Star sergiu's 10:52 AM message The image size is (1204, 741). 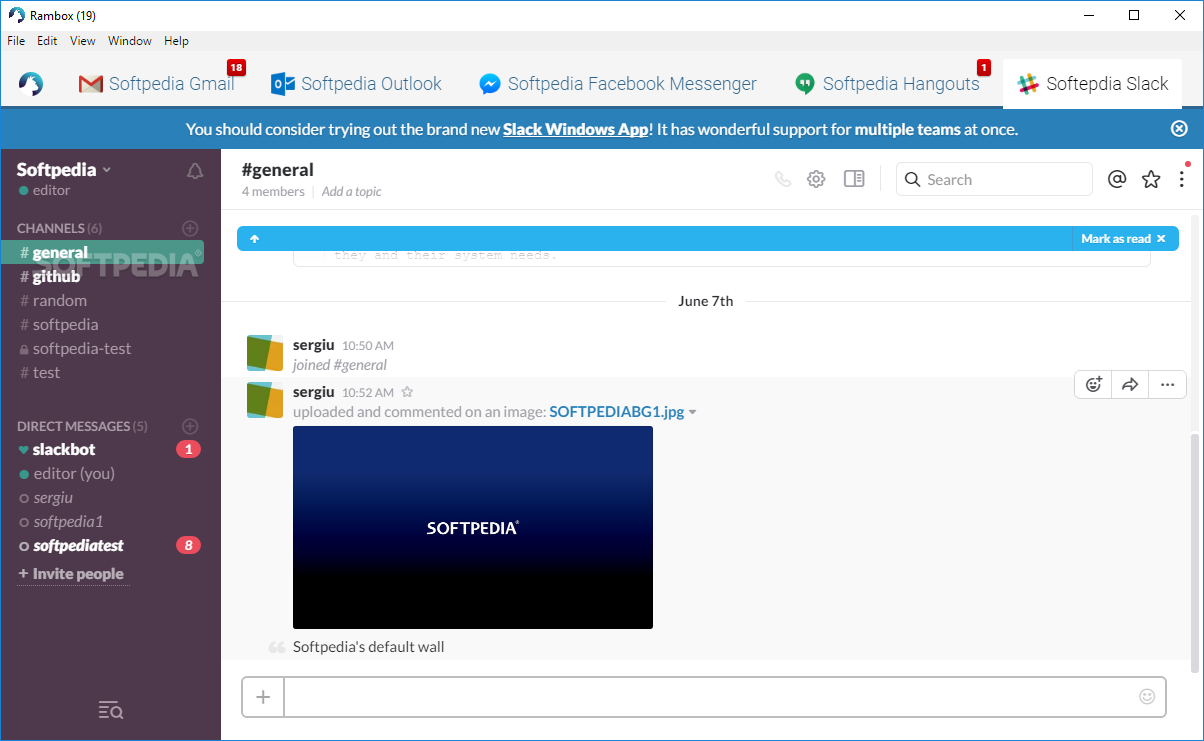point(407,392)
